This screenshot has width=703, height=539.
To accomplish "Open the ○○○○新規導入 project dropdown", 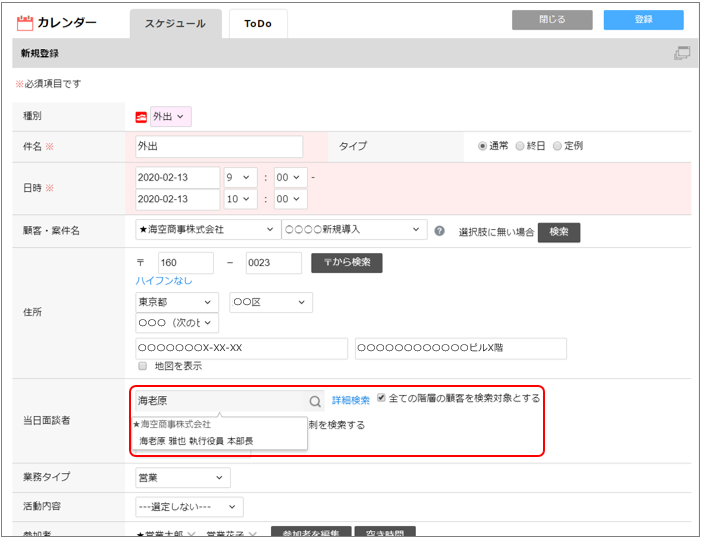I will (x=354, y=230).
